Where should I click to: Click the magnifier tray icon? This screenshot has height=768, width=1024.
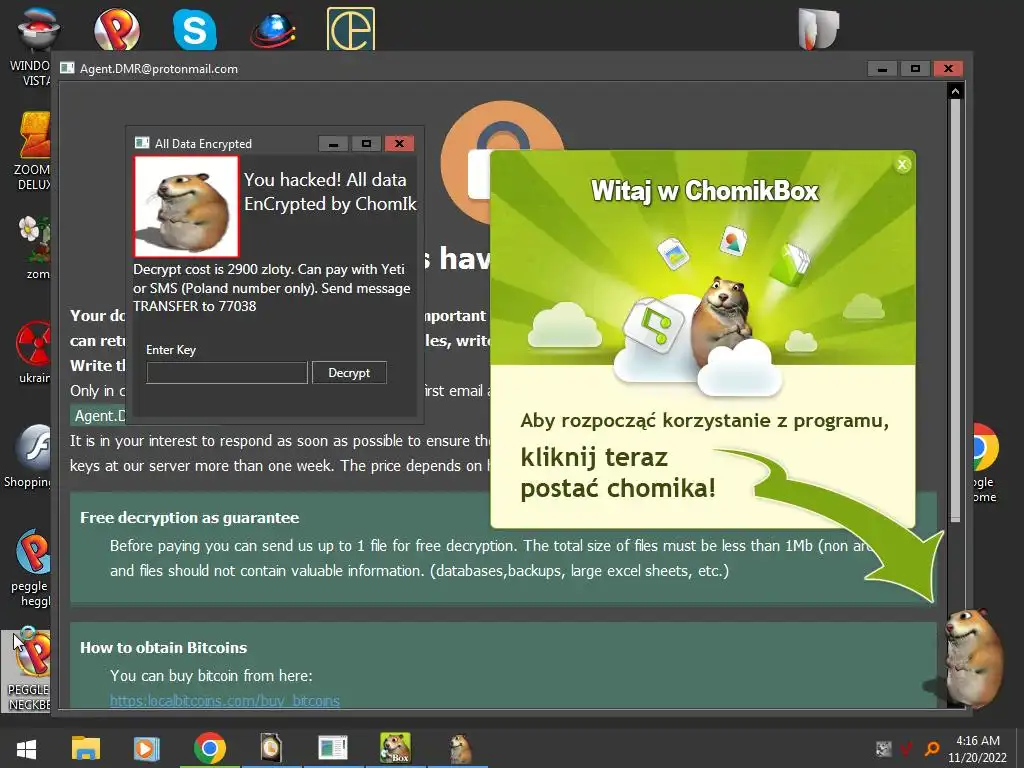(x=932, y=749)
